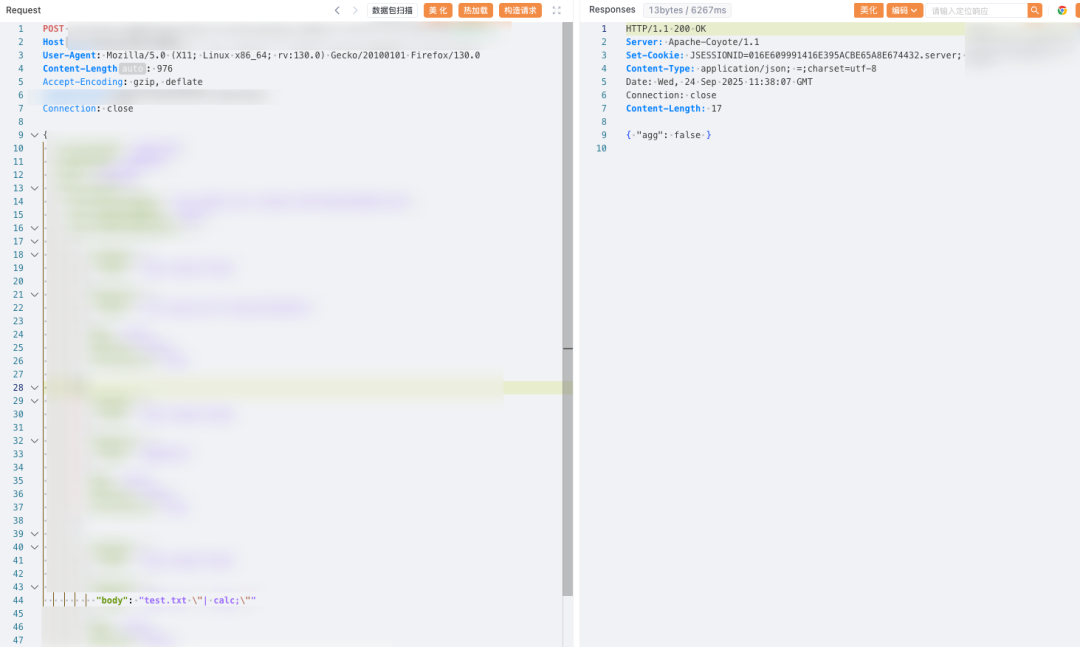Click the orange search icon in Responses
The image size is (1080, 647).
(x=1035, y=10)
